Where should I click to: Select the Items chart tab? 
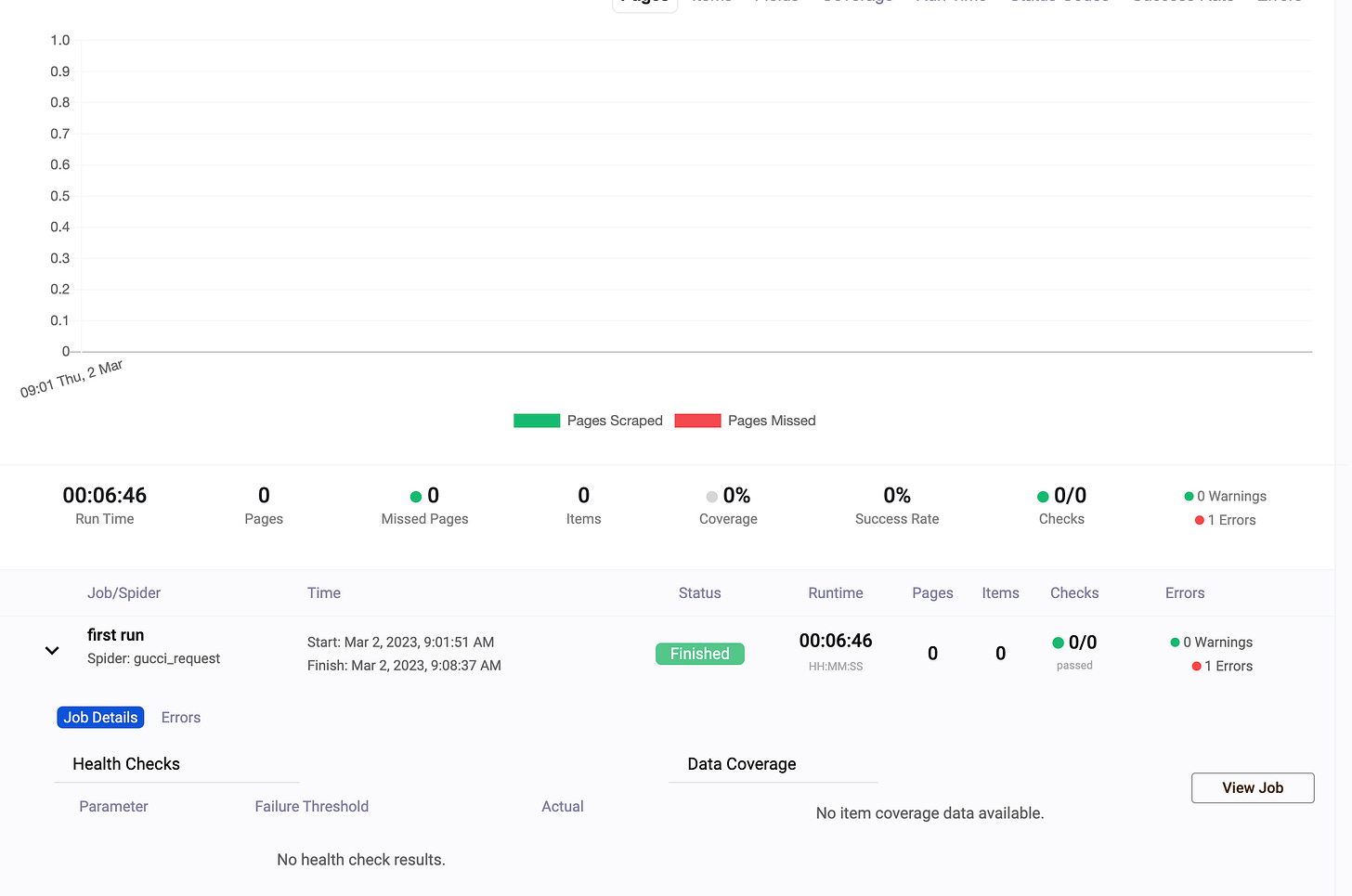(711, 2)
